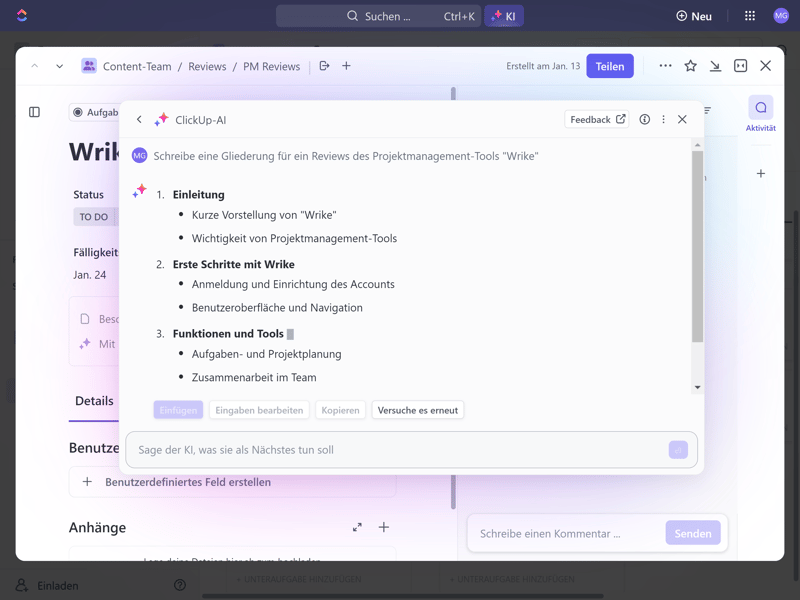The height and width of the screenshot is (600, 800).
Task: Open the TO DO status dropdown
Action: [94, 217]
